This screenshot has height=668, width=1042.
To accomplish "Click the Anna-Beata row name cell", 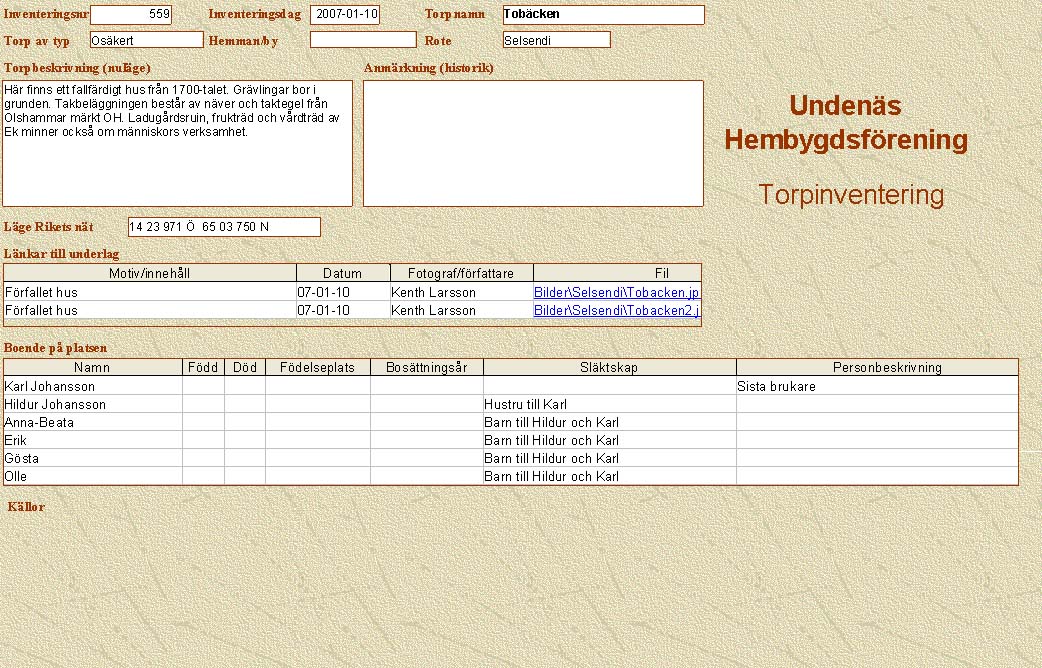I will 93,422.
